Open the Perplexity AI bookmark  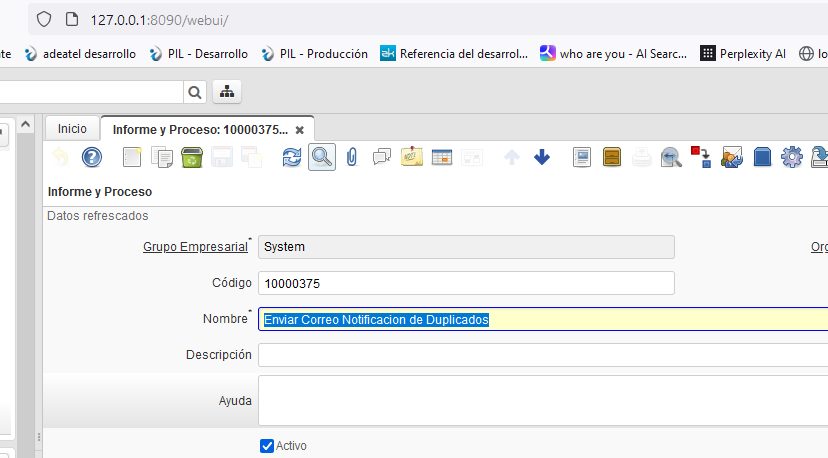[743, 54]
